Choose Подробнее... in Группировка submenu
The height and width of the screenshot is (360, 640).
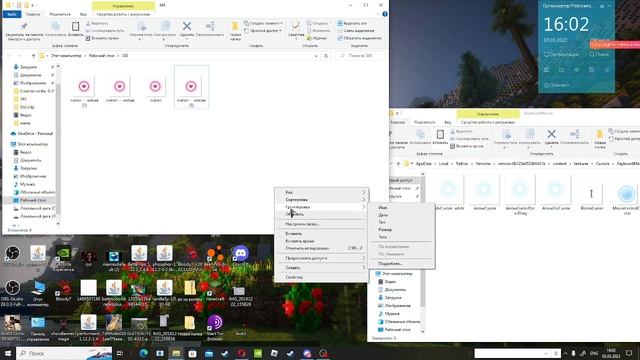400,264
